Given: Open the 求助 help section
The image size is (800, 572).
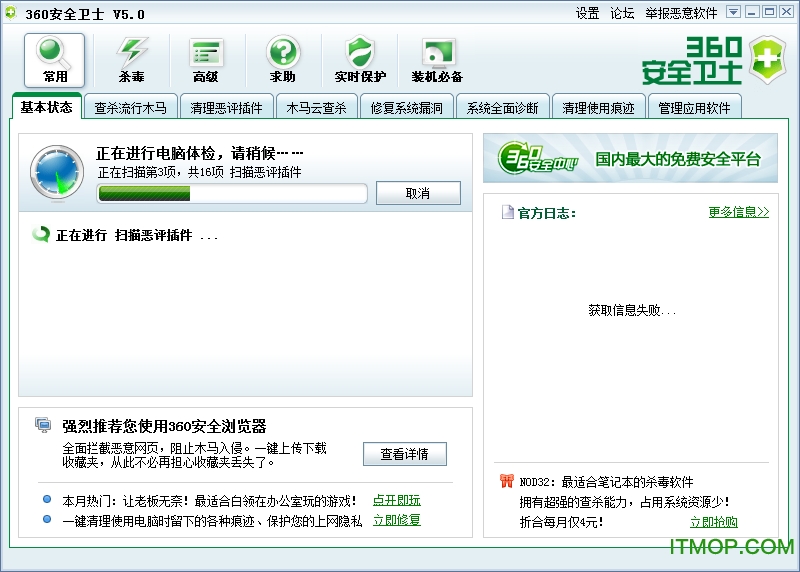Looking at the screenshot, I should [x=283, y=60].
